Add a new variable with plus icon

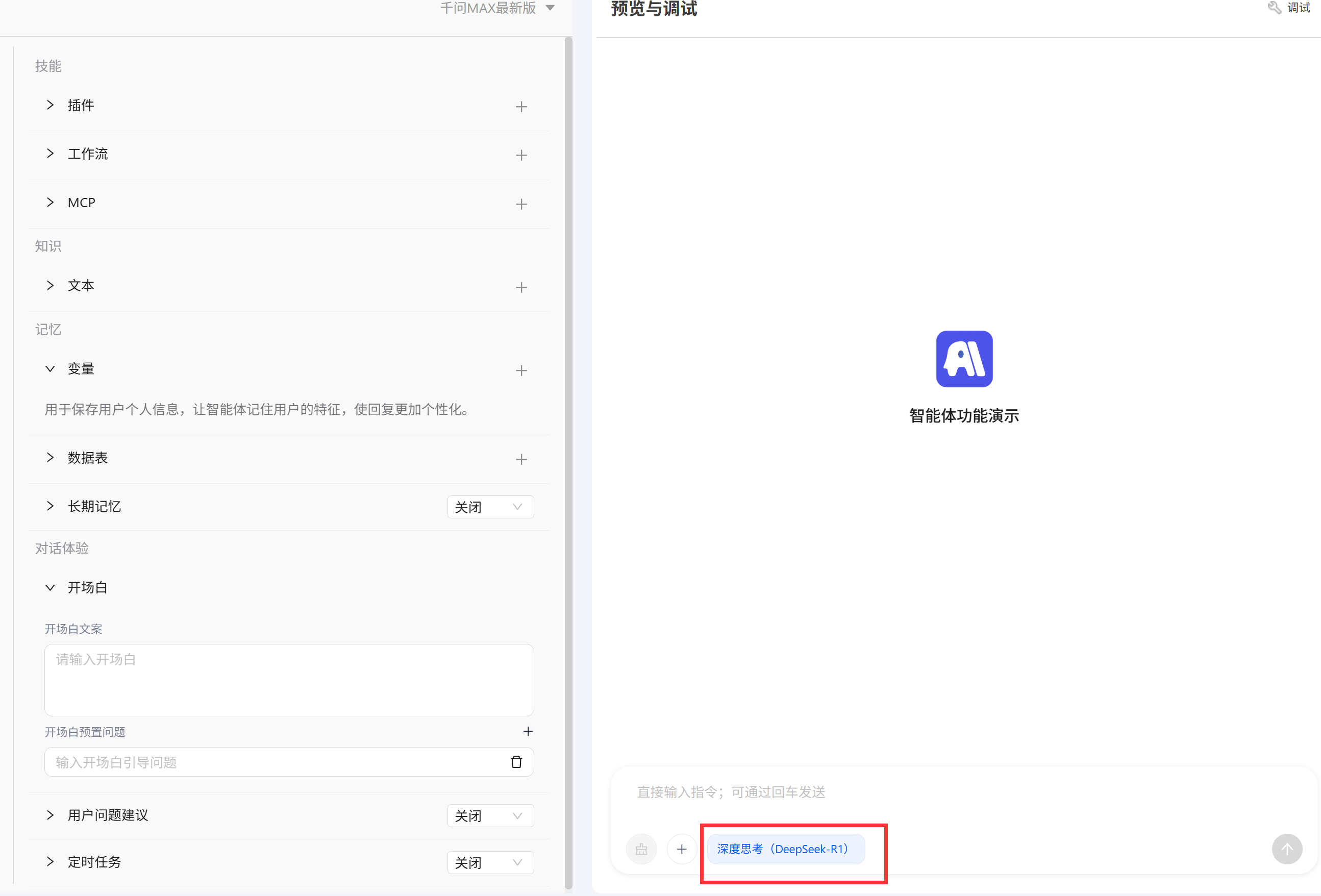click(521, 370)
